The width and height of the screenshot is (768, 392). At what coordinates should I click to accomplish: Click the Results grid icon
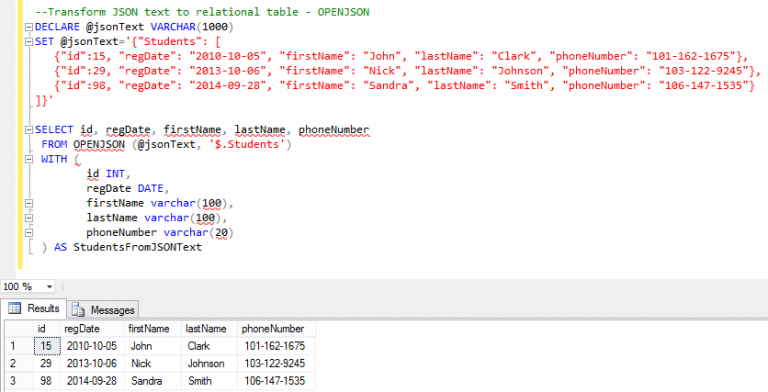pyautogui.click(x=15, y=308)
